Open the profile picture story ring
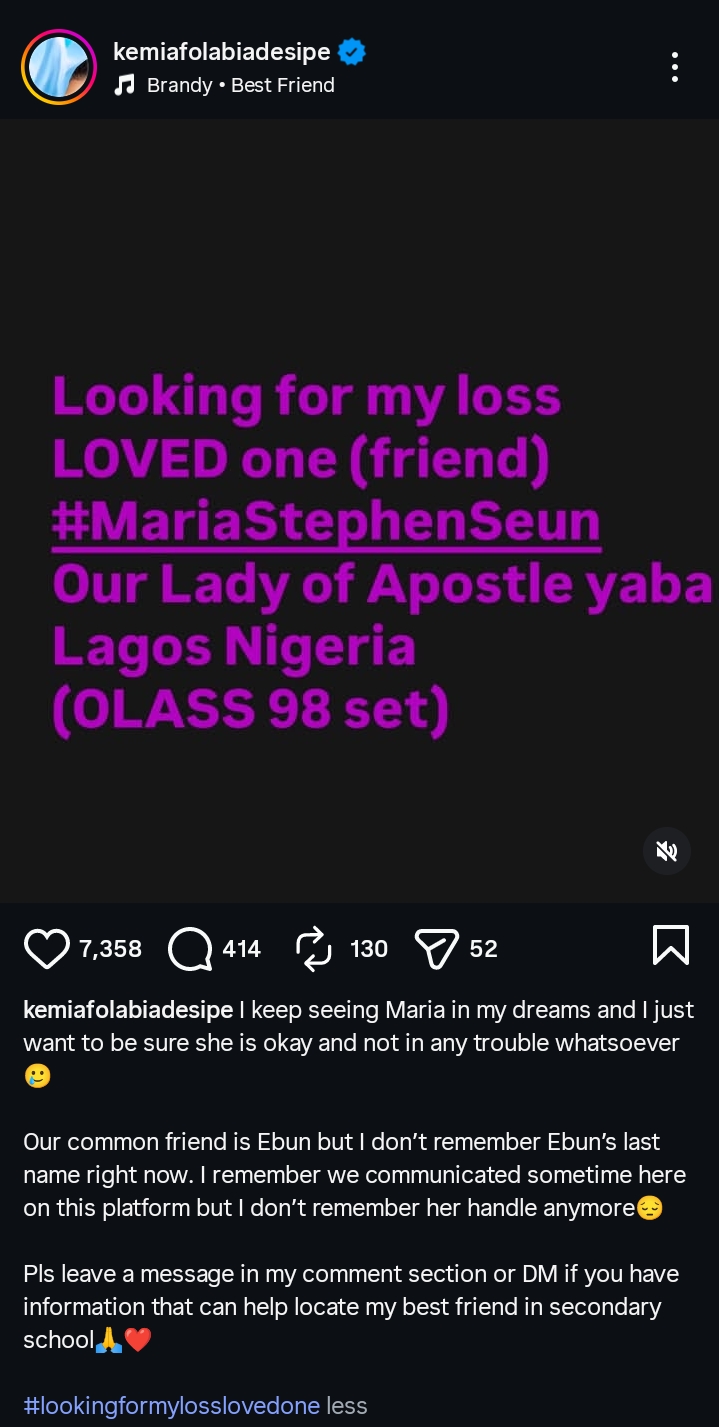 coord(59,67)
